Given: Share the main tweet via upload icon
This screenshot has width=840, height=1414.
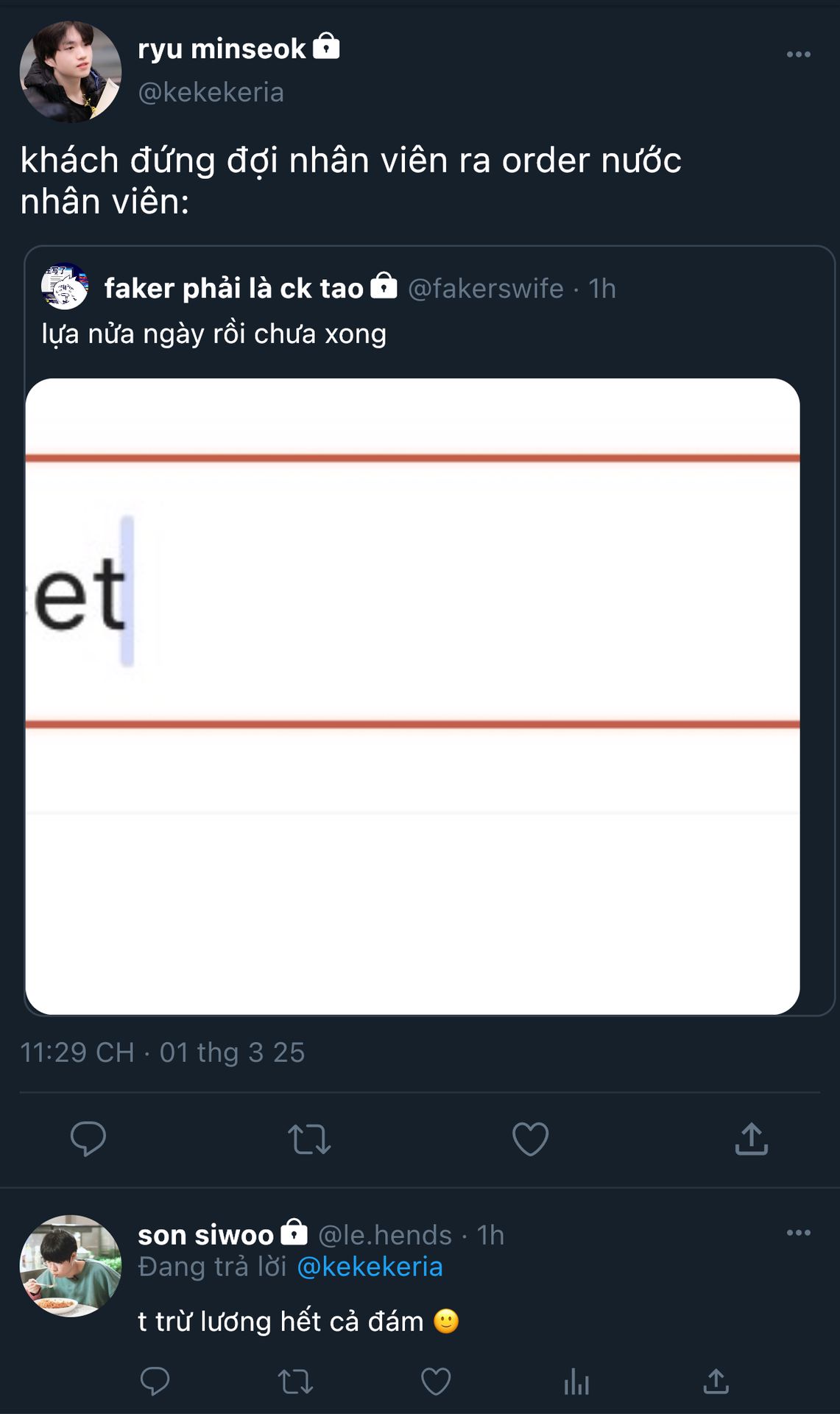Looking at the screenshot, I should click(751, 1139).
